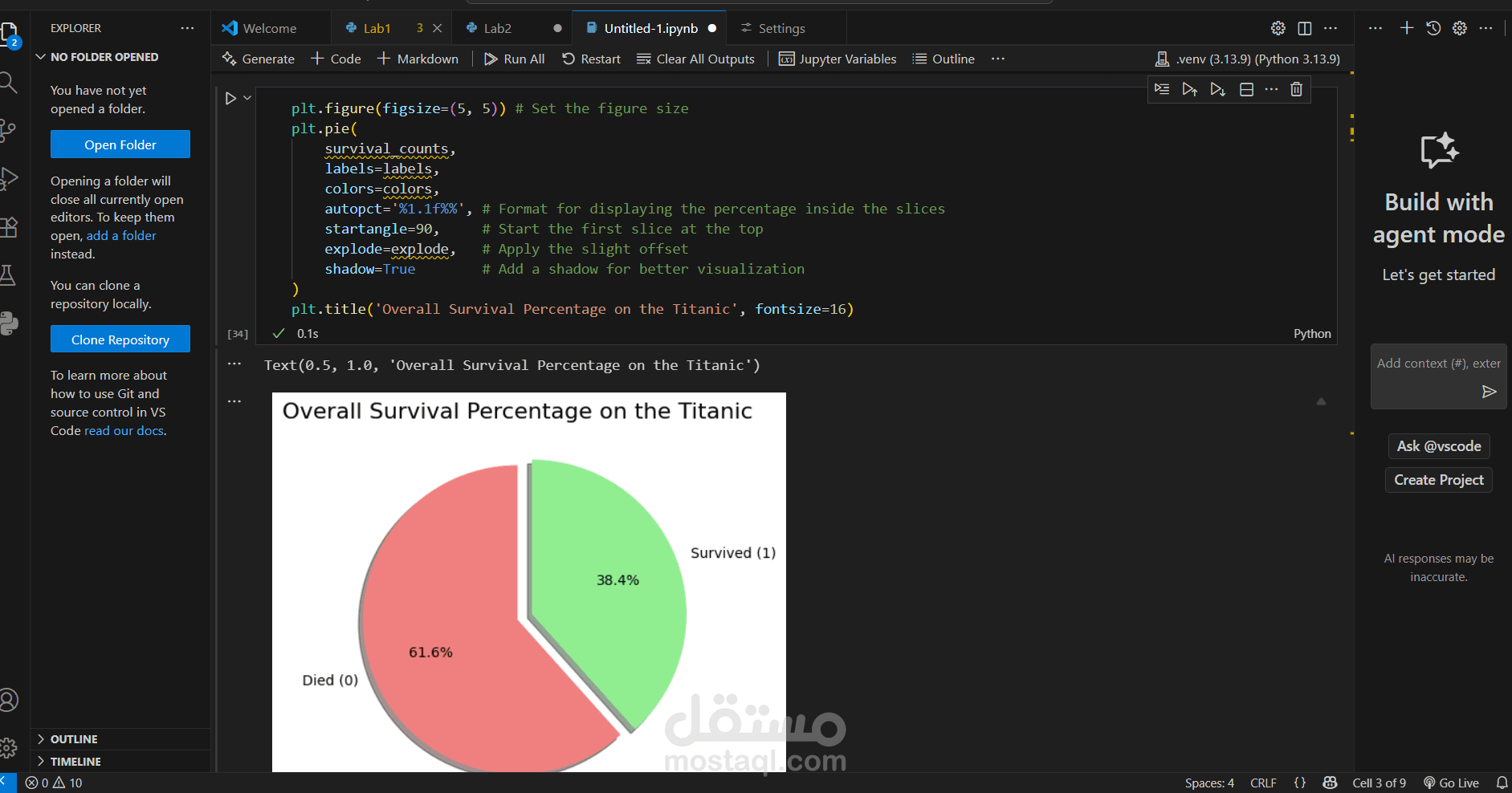Open the Settings editor tab
1512x793 pixels.
780,28
